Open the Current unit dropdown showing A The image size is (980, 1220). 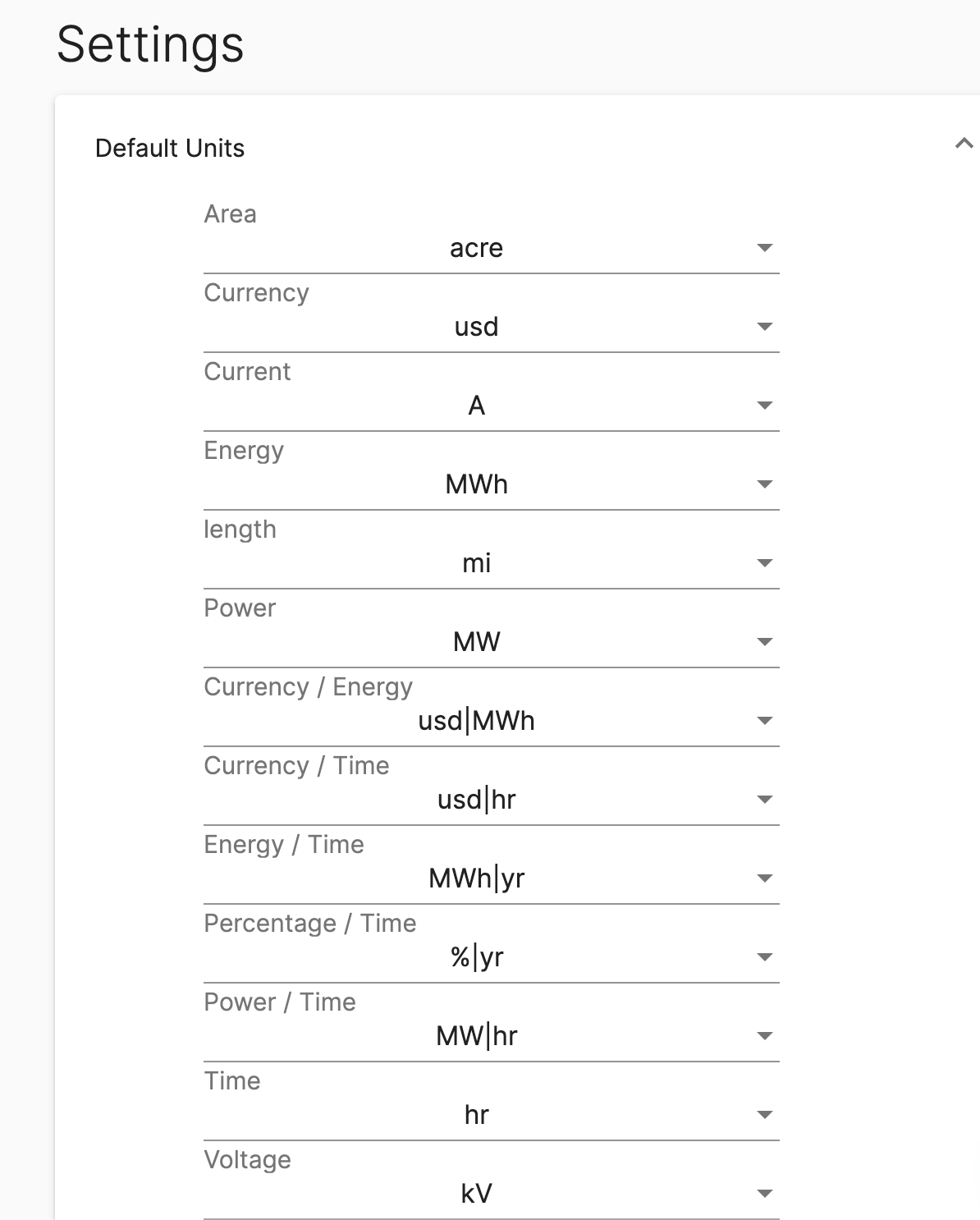pyautogui.click(x=491, y=405)
